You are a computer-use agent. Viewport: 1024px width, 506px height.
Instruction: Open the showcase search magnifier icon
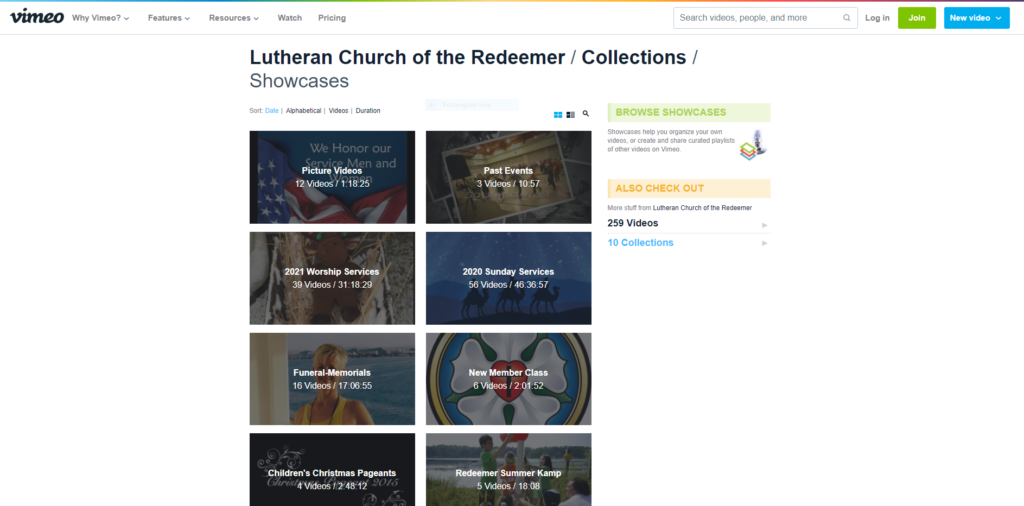[586, 114]
